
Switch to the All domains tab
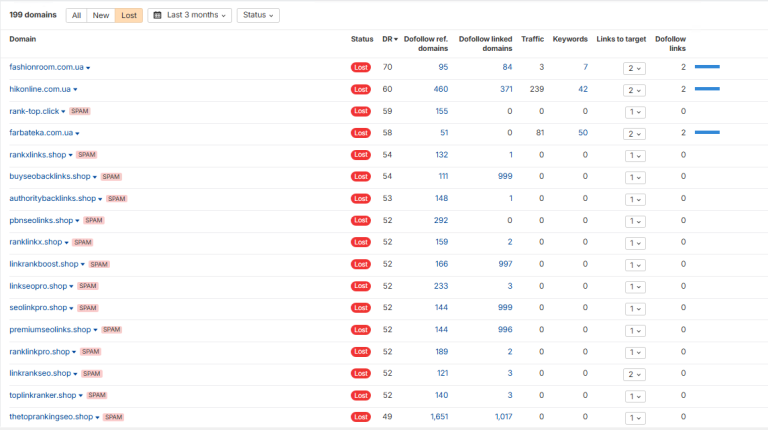tap(76, 15)
